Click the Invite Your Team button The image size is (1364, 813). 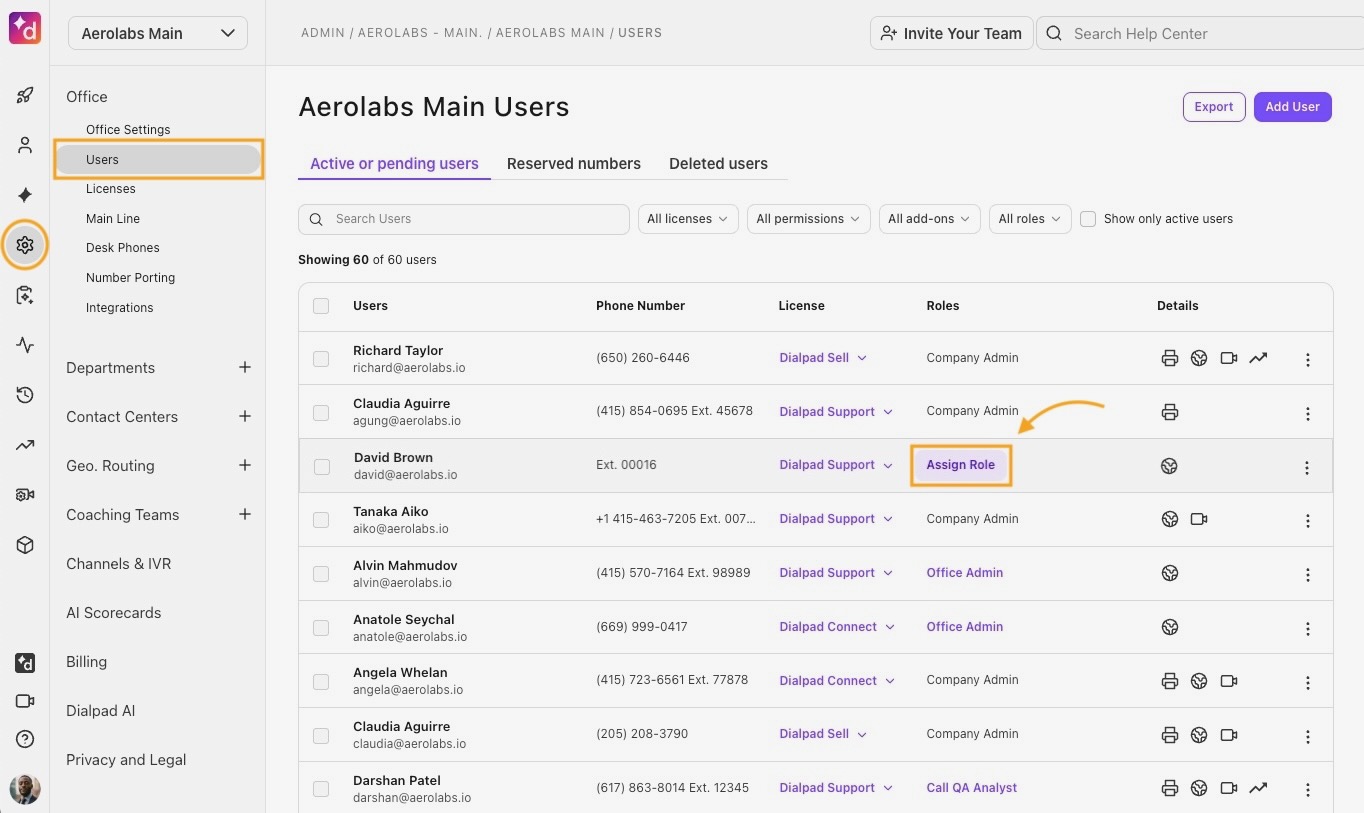(952, 33)
